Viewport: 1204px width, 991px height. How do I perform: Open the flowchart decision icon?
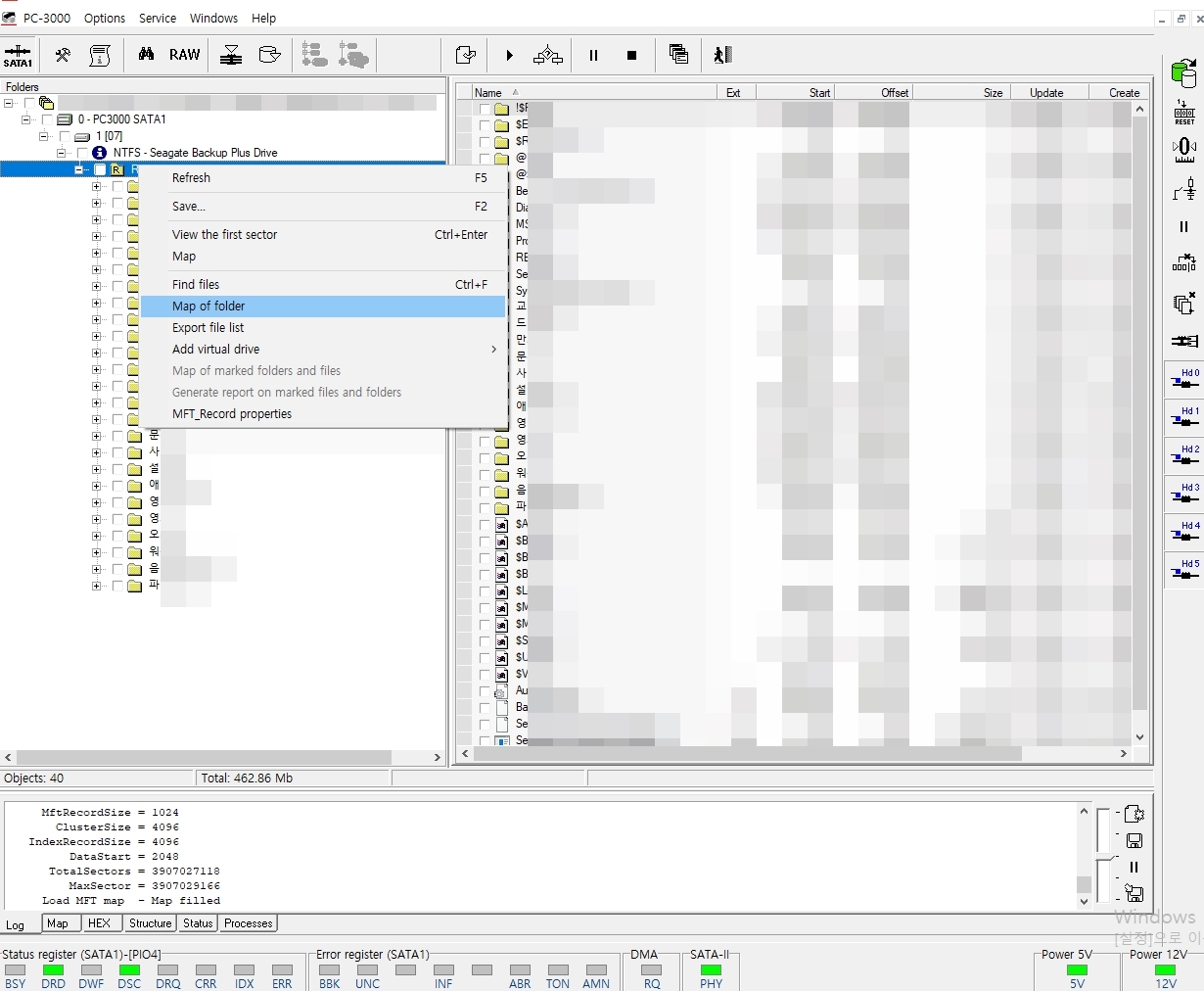(x=547, y=56)
